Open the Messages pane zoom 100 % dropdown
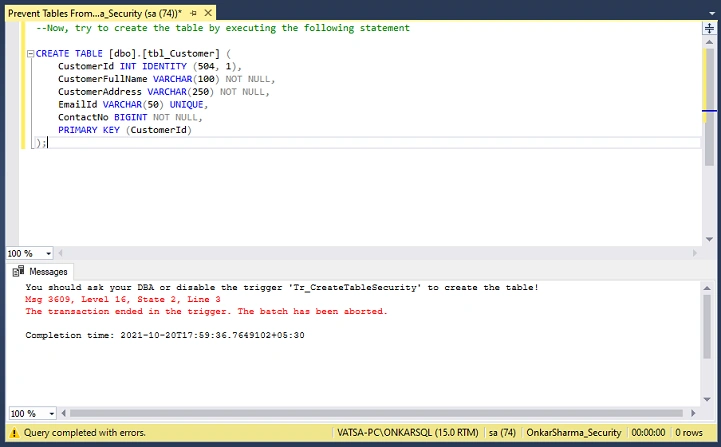This screenshot has width=721, height=447. (x=52, y=413)
